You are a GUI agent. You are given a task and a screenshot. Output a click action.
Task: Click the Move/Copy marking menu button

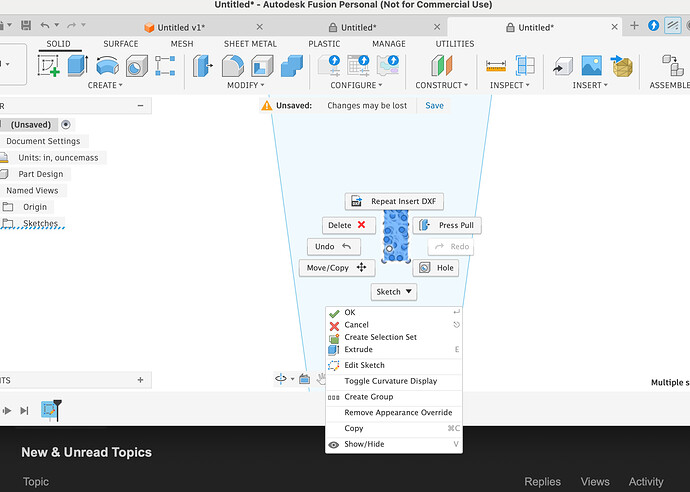(x=337, y=268)
